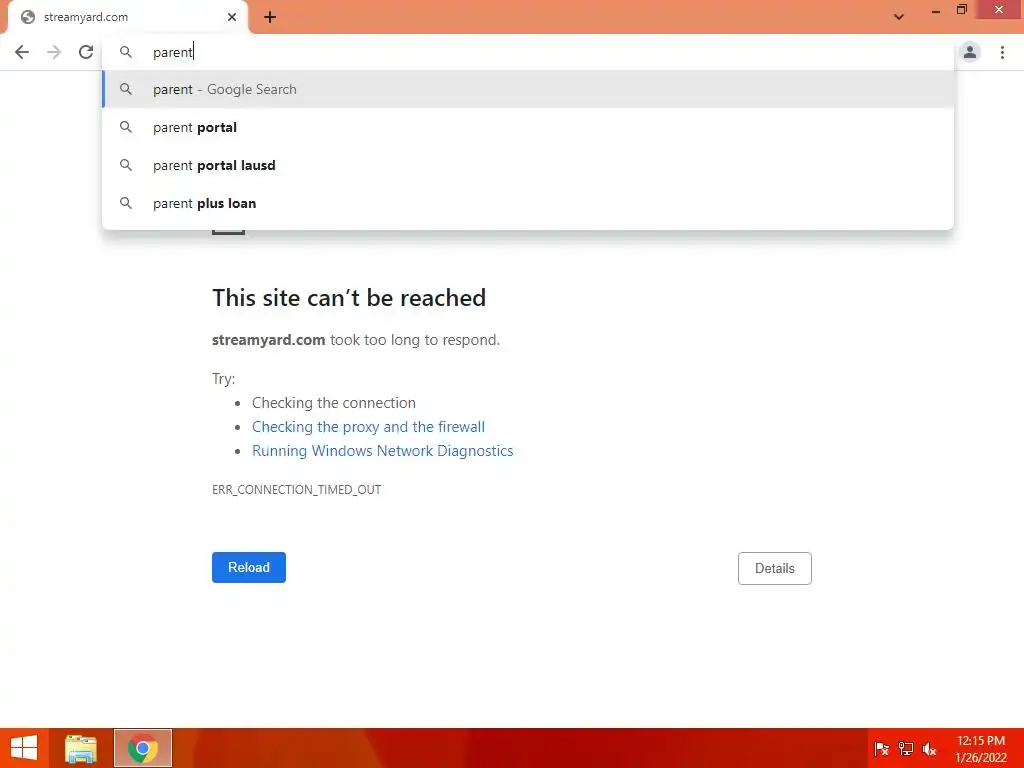This screenshot has height=768, width=1024.
Task: Click the blue Reload button
Action: click(x=249, y=568)
